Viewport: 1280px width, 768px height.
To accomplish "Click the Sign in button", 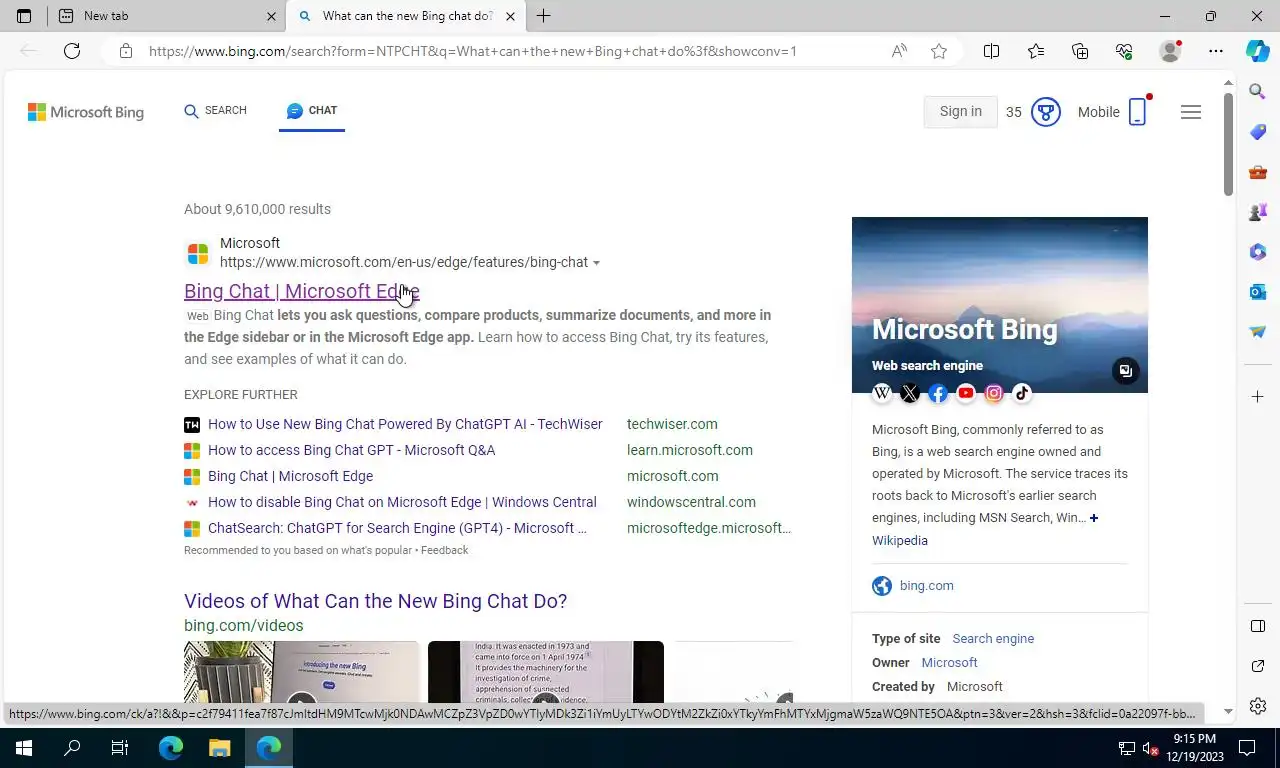I will click(960, 112).
